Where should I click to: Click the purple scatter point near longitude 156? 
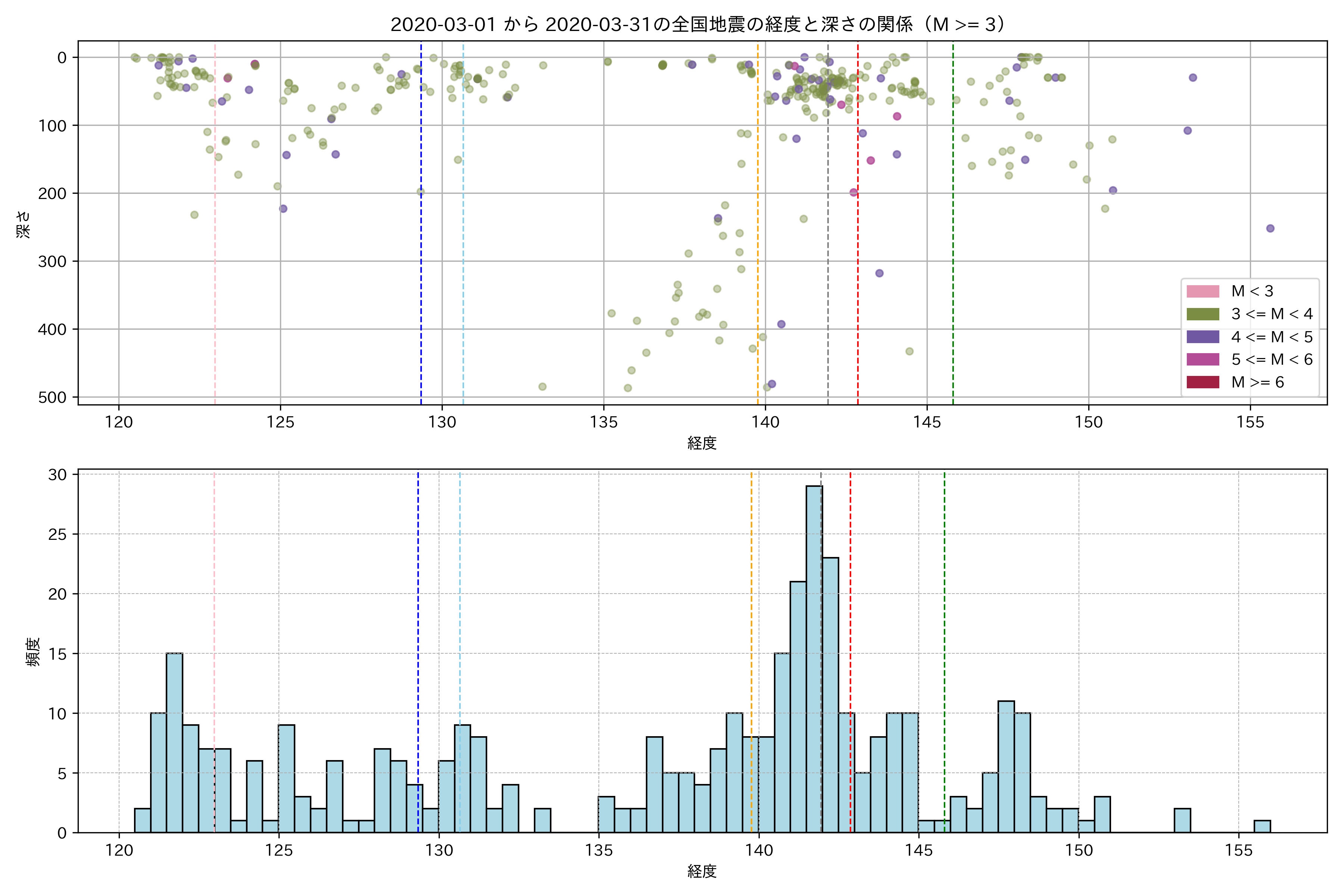pos(1270,228)
